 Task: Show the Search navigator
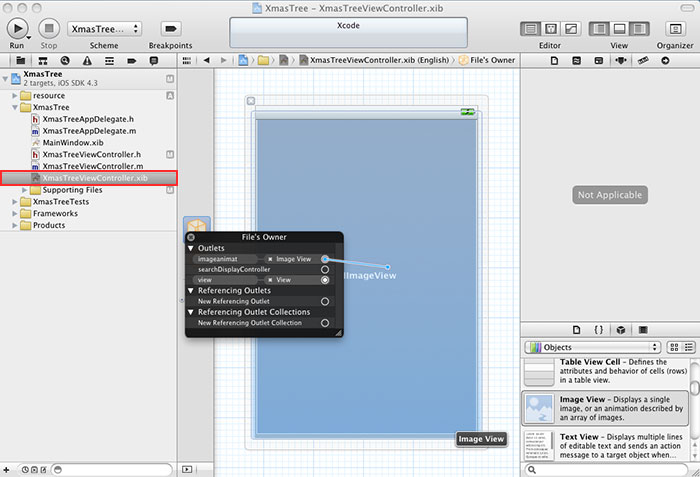click(x=65, y=60)
